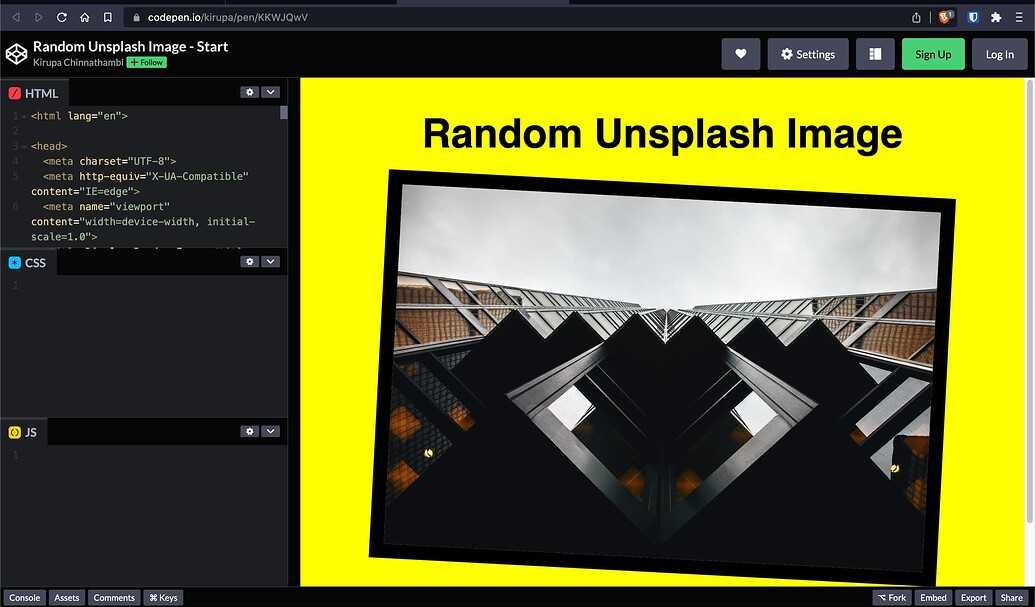
Task: Open the CSS panel settings gear
Action: click(249, 261)
